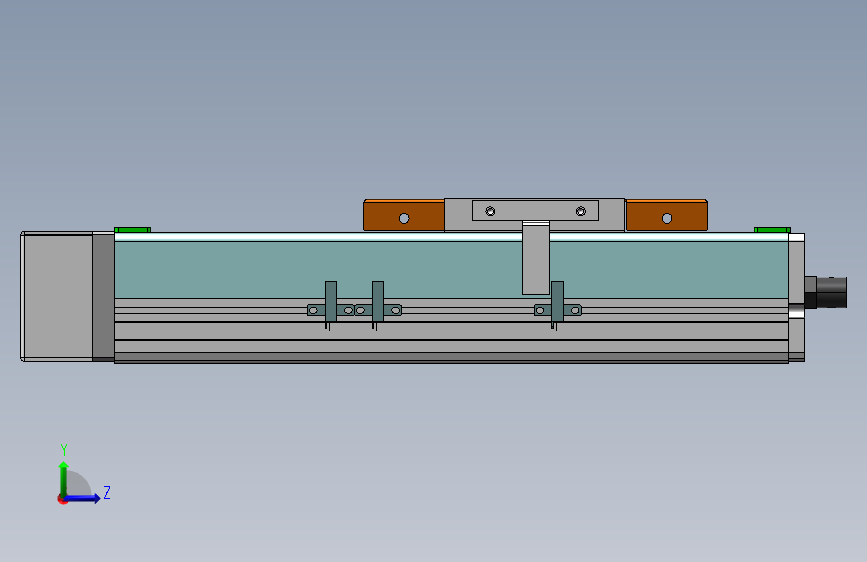Select the left green end tab

132,230
